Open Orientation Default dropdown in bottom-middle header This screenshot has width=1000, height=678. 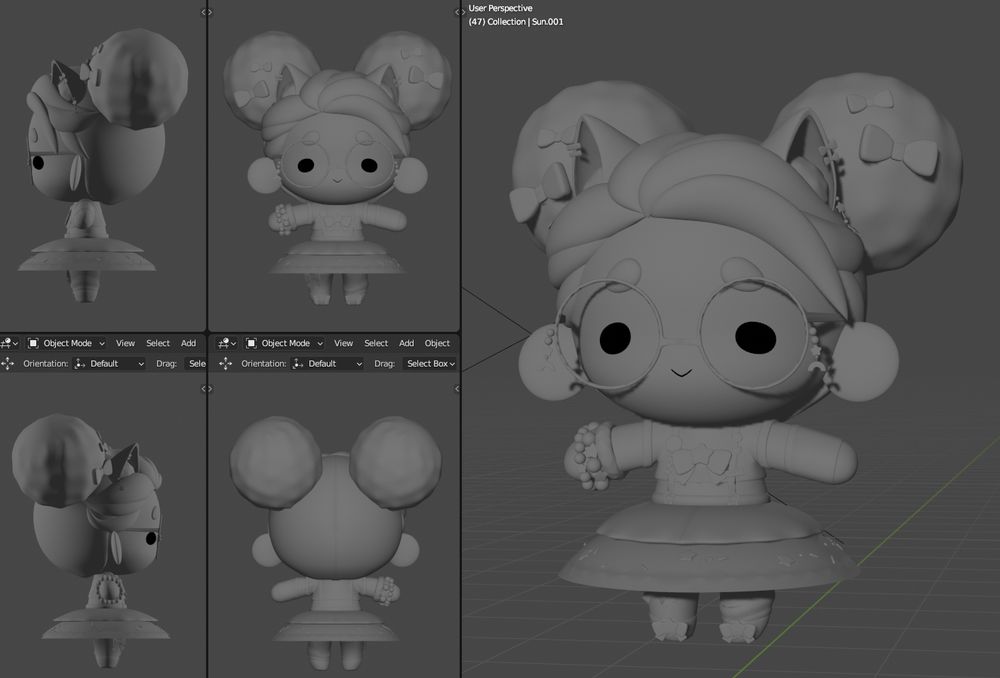click(x=328, y=364)
